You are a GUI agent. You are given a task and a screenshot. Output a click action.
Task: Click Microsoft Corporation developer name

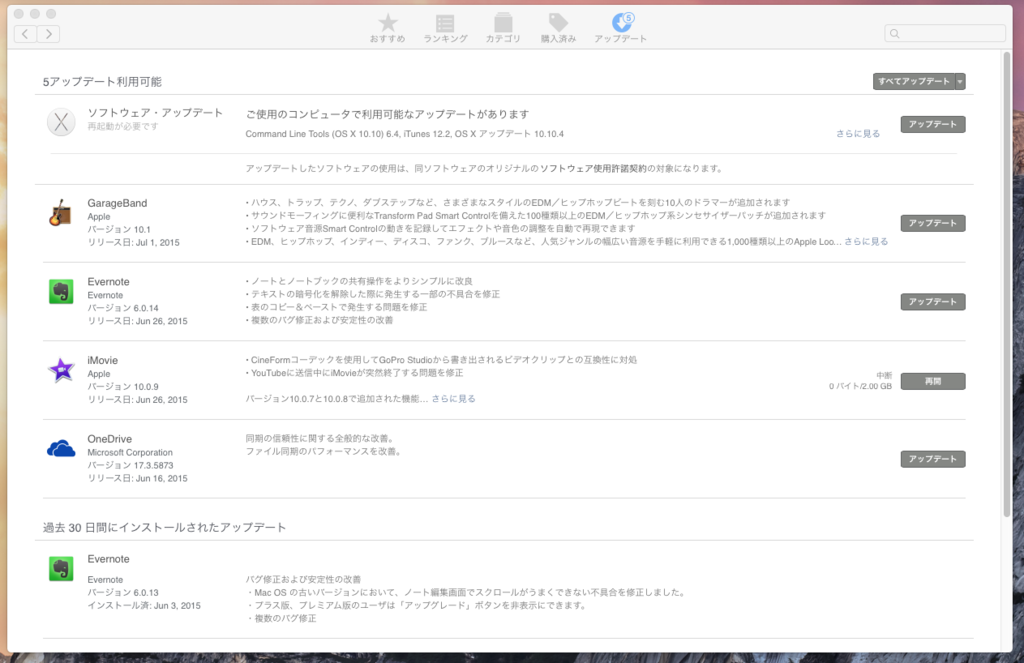(x=130, y=453)
